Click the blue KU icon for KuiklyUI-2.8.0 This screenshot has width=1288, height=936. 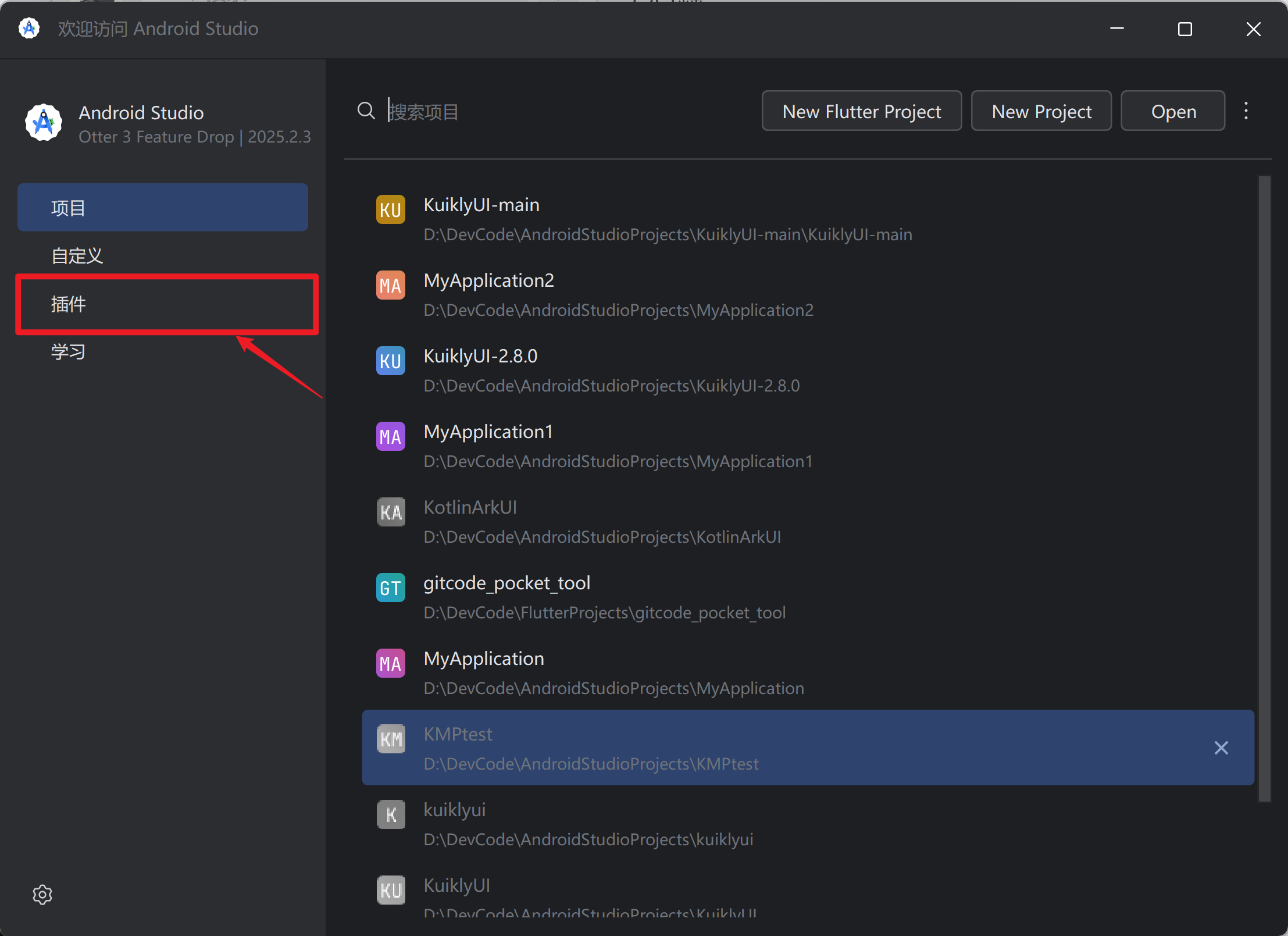(391, 361)
